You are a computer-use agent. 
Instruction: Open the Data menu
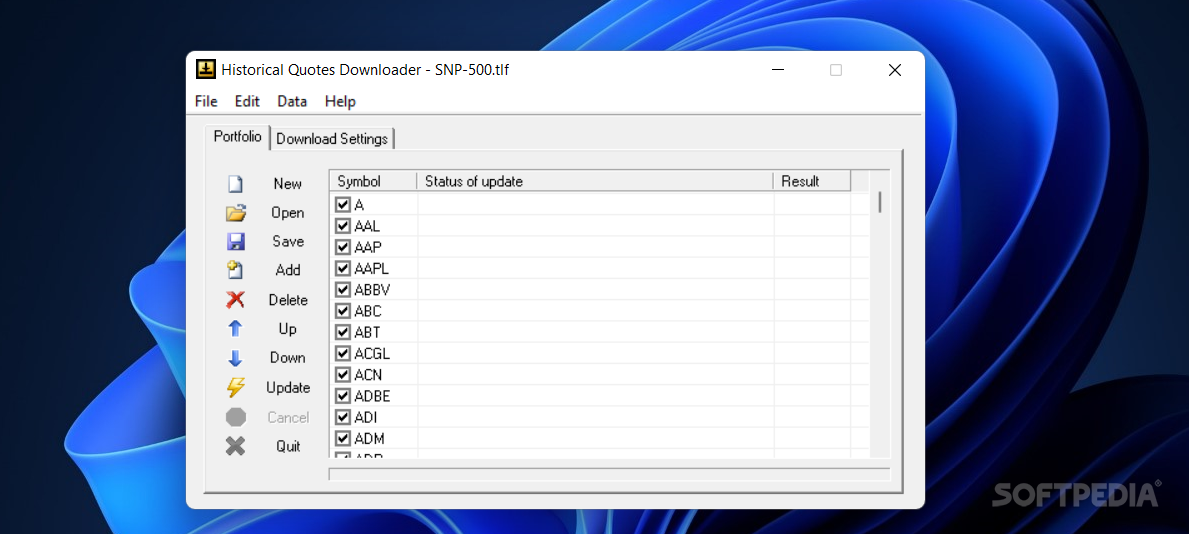(x=292, y=102)
